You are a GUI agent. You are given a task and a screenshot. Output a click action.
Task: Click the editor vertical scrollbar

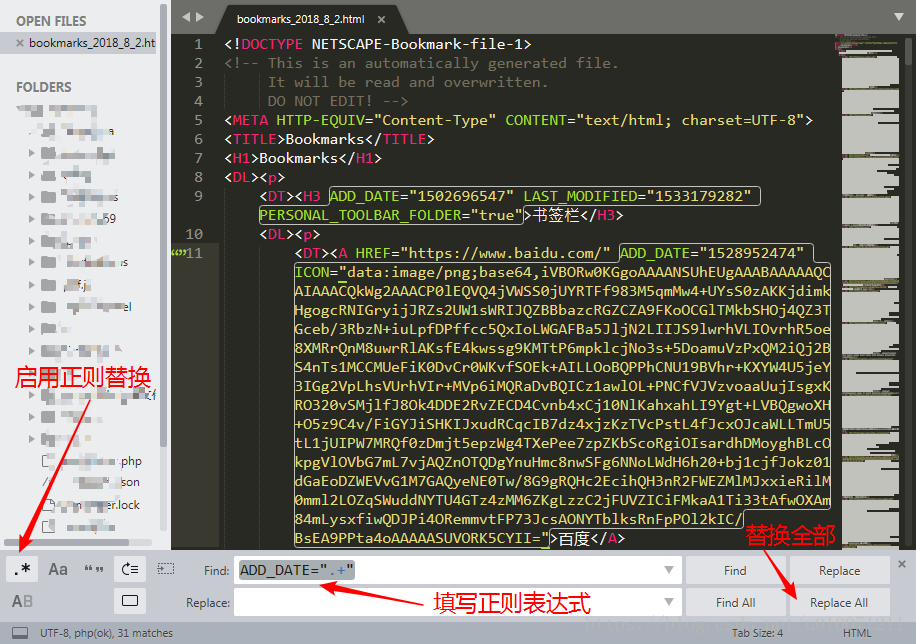tap(908, 53)
